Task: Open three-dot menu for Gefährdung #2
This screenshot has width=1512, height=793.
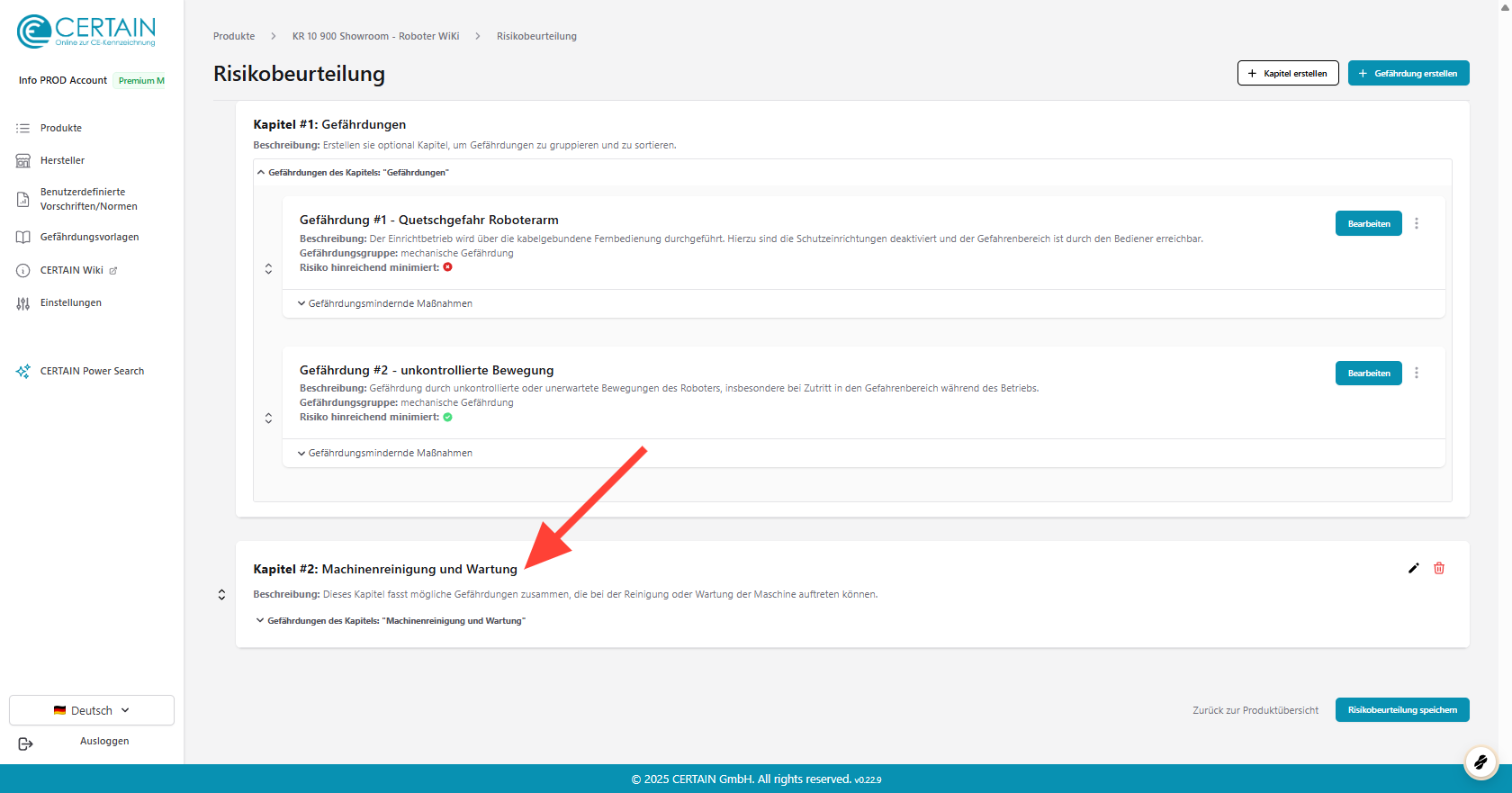Action: pyautogui.click(x=1417, y=373)
